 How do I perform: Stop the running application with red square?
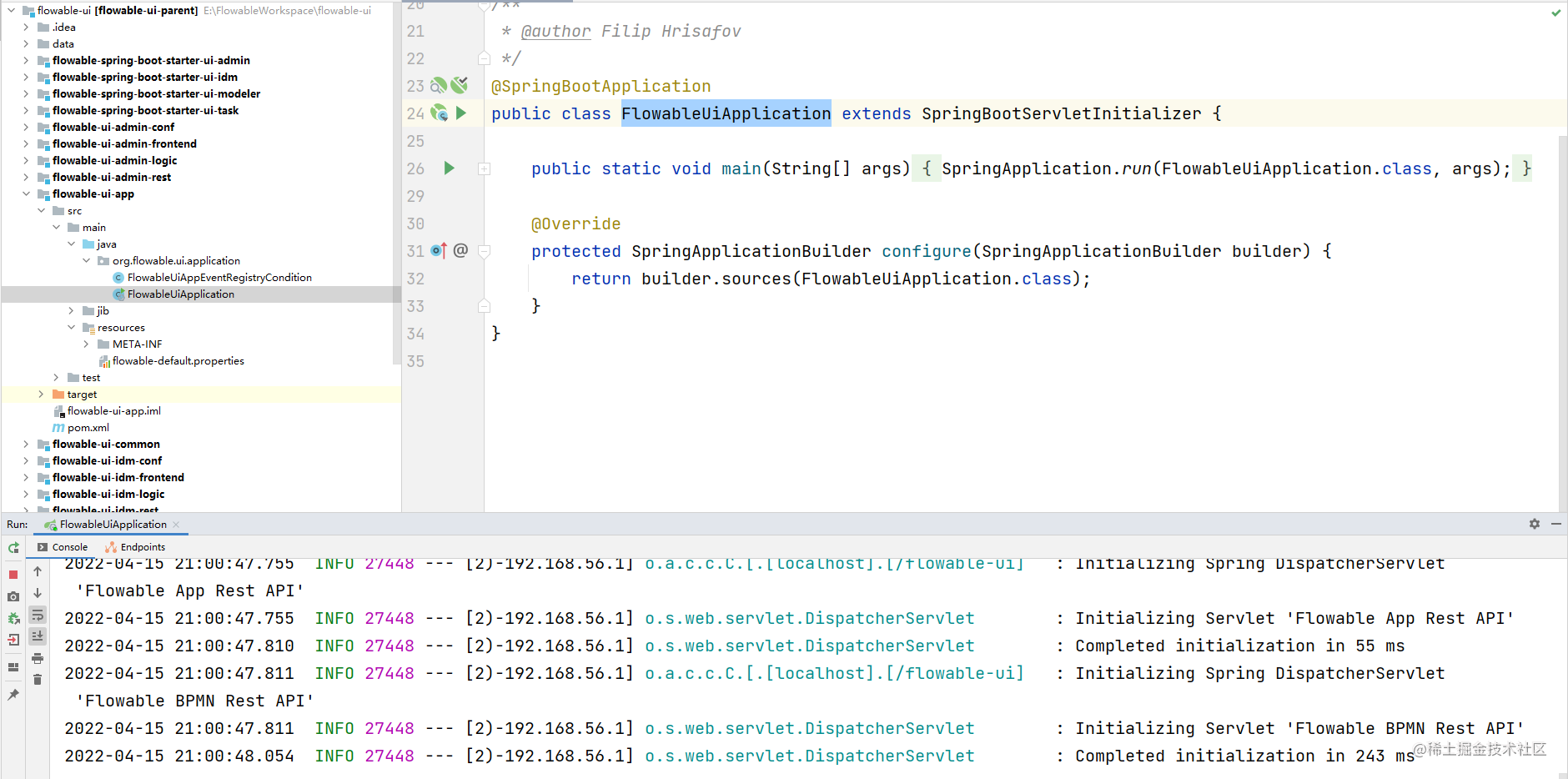click(x=13, y=575)
